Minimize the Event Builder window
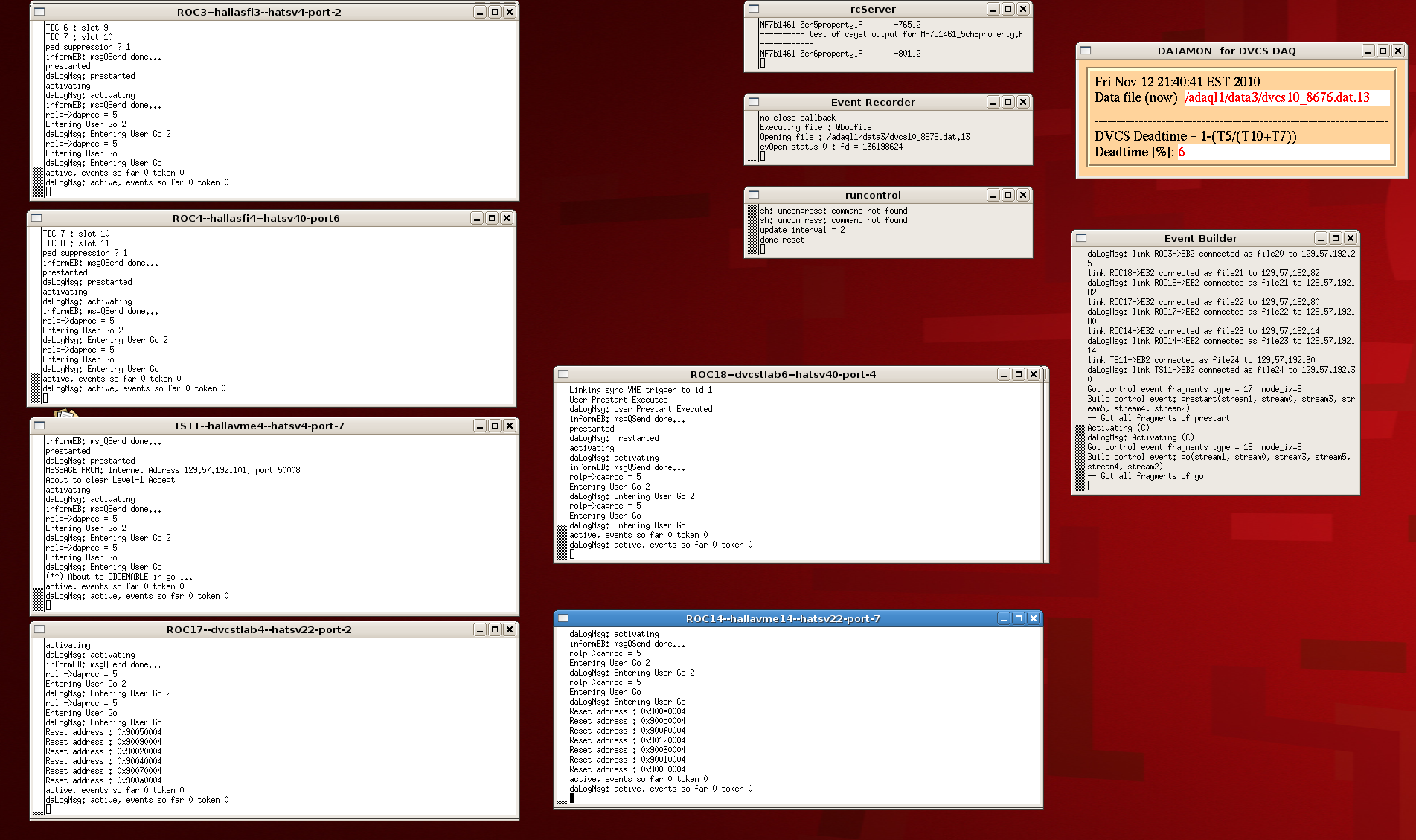Viewport: 1416px width, 840px height. click(1321, 238)
